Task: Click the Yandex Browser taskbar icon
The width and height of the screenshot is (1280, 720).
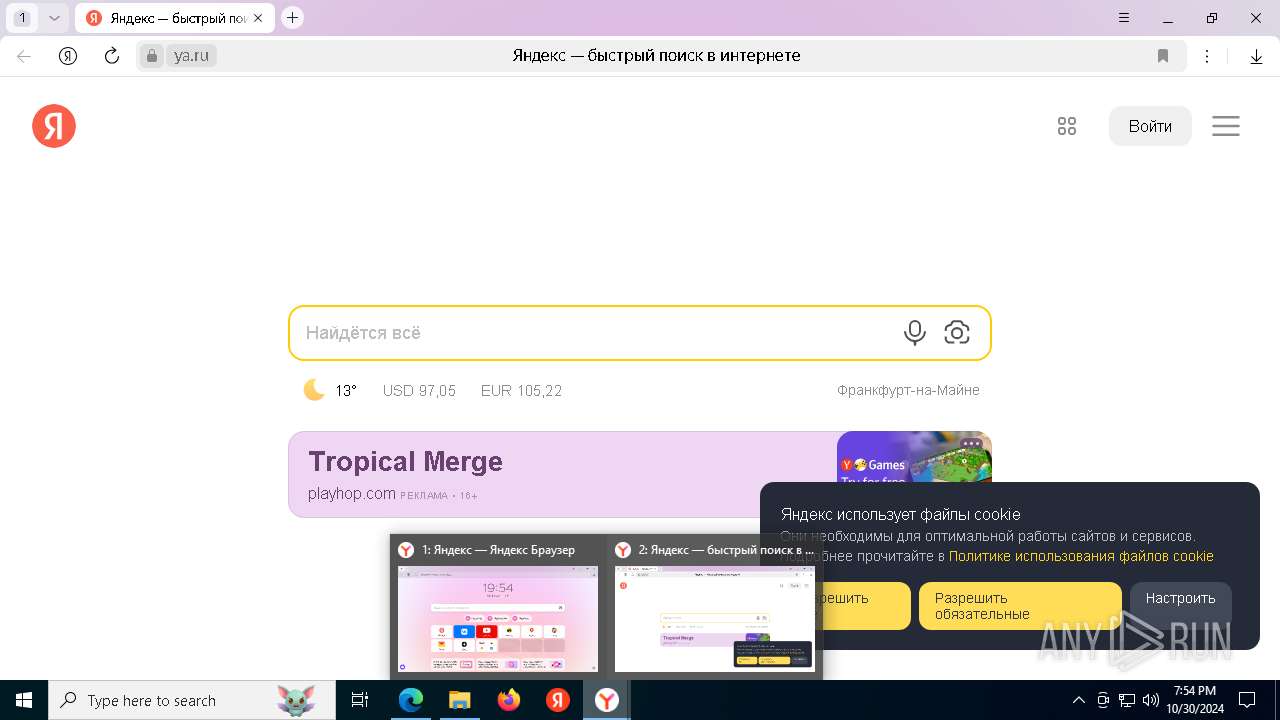Action: (607, 700)
